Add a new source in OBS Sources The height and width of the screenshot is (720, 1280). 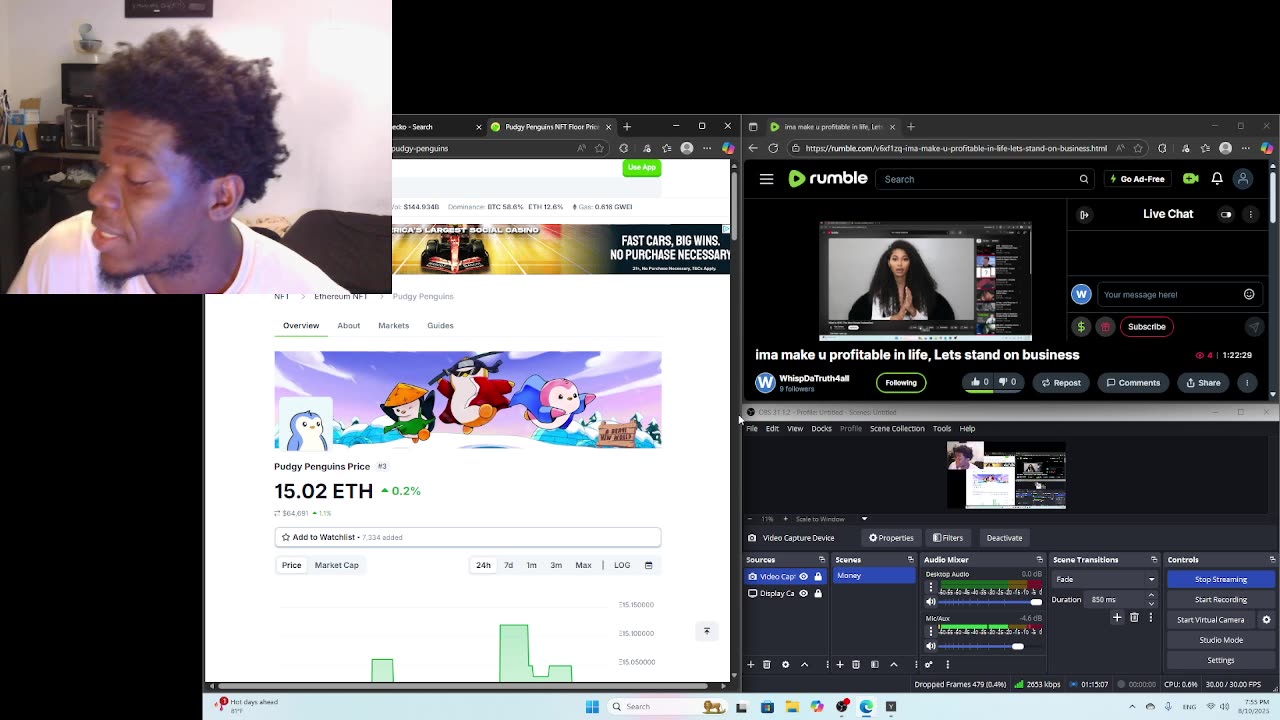(751, 664)
